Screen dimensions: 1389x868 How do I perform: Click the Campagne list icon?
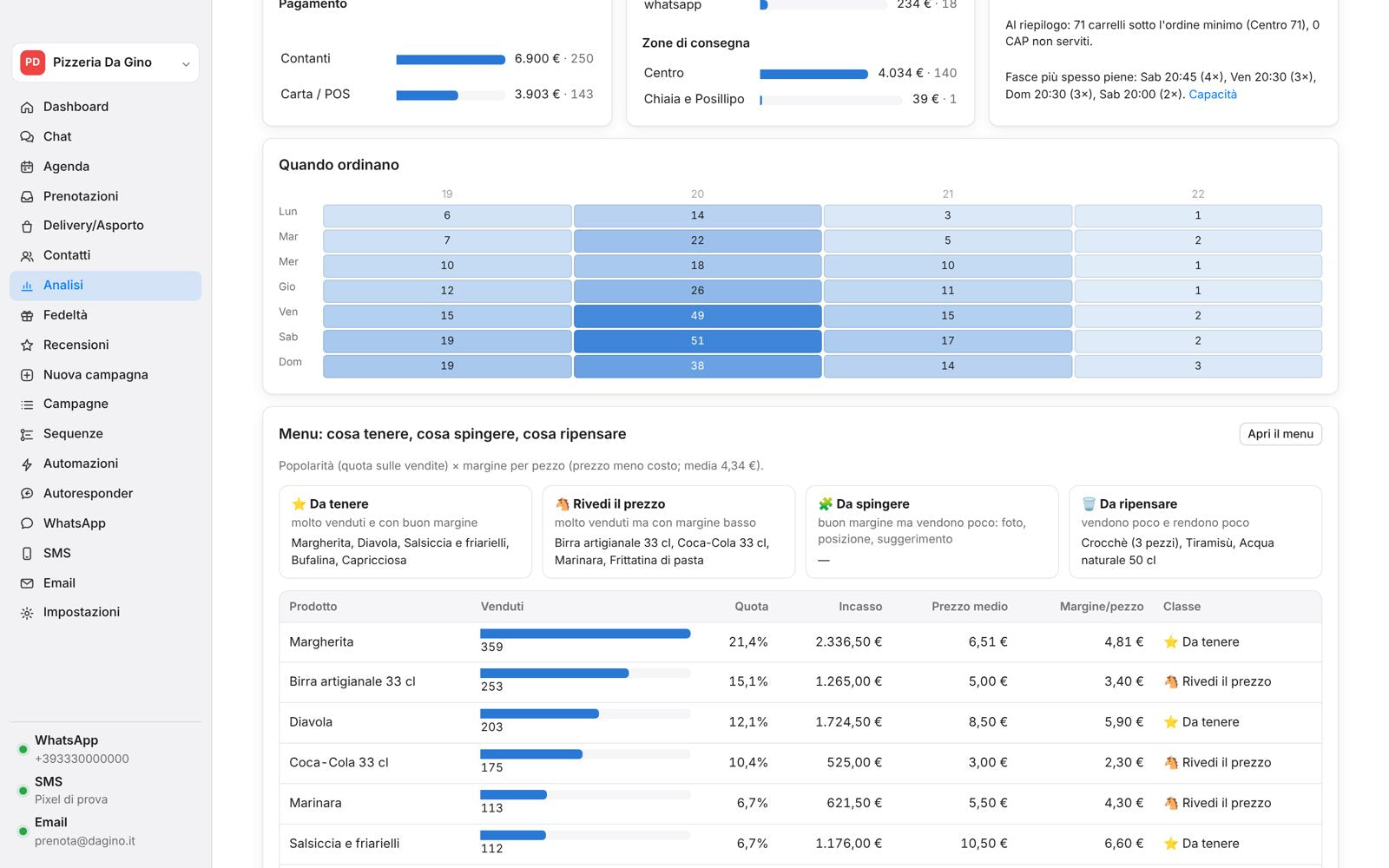point(27,404)
